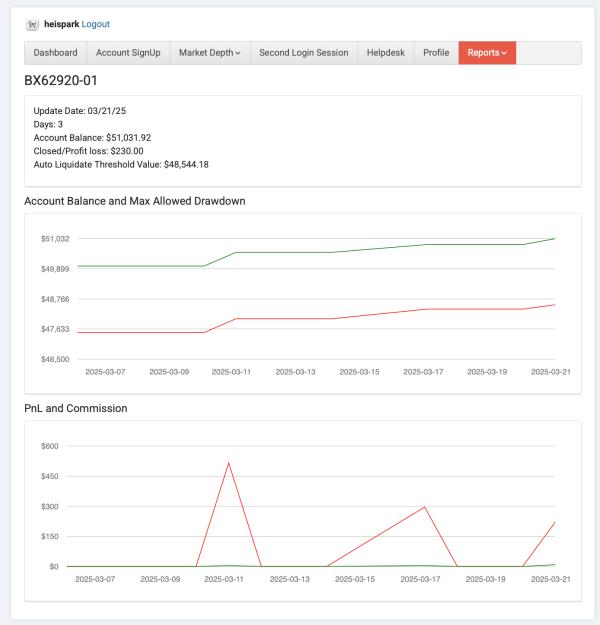Click the Market Depth chevron arrow
The image size is (600, 625).
(238, 53)
